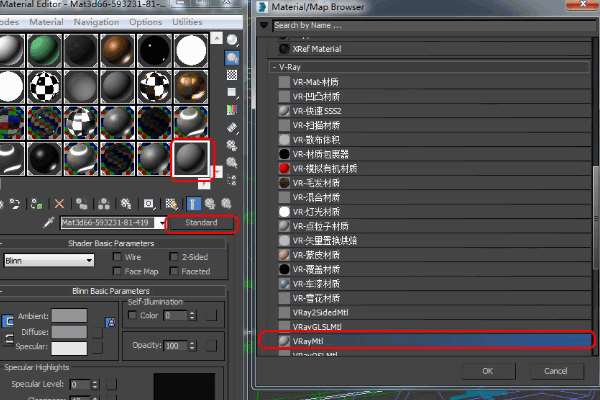Click the Specular color swatch
The image size is (600, 400).
69,348
